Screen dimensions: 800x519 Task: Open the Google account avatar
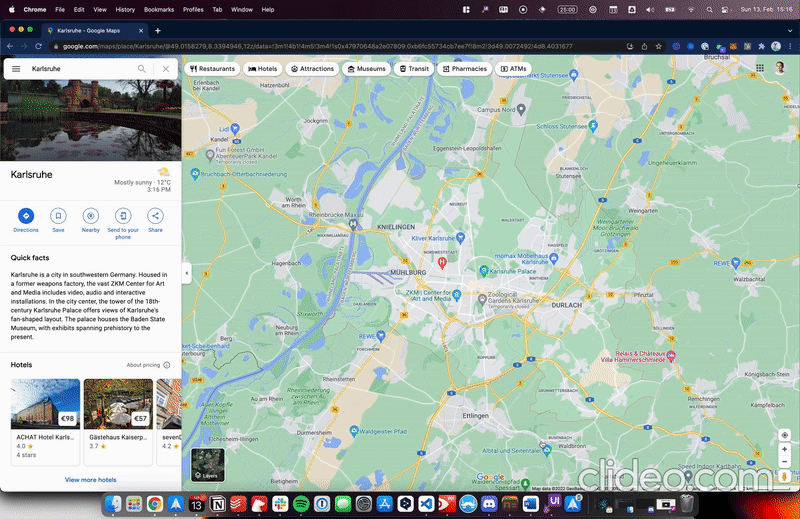coord(780,68)
